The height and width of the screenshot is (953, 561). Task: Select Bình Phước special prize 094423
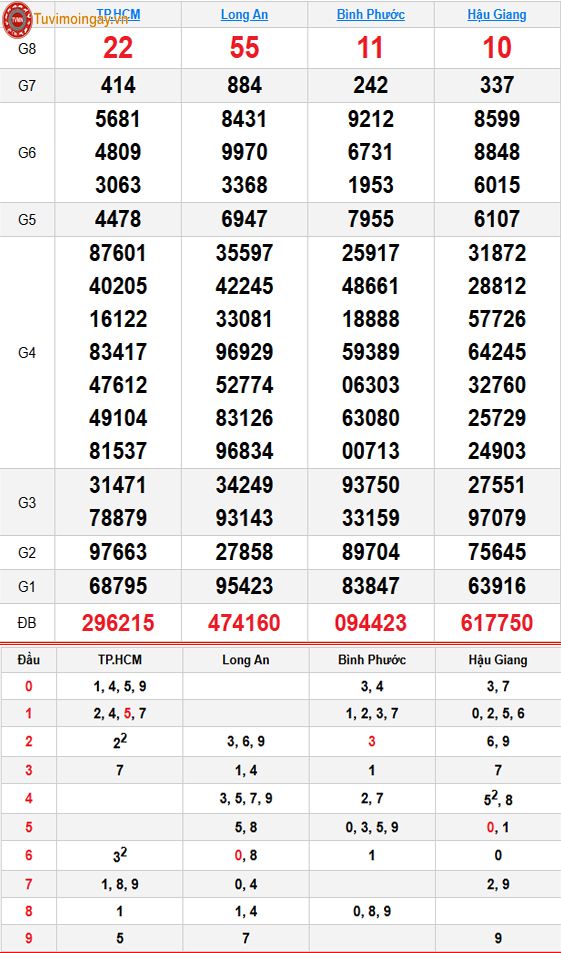click(371, 623)
